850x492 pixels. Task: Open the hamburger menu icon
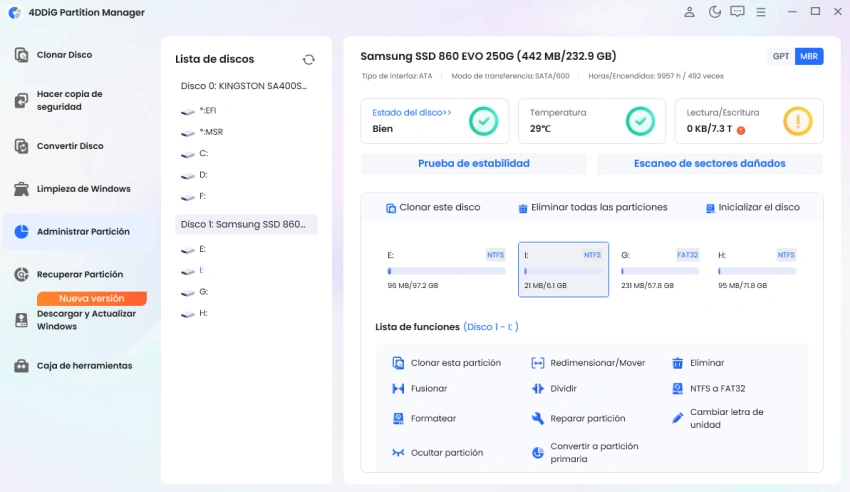(x=761, y=12)
